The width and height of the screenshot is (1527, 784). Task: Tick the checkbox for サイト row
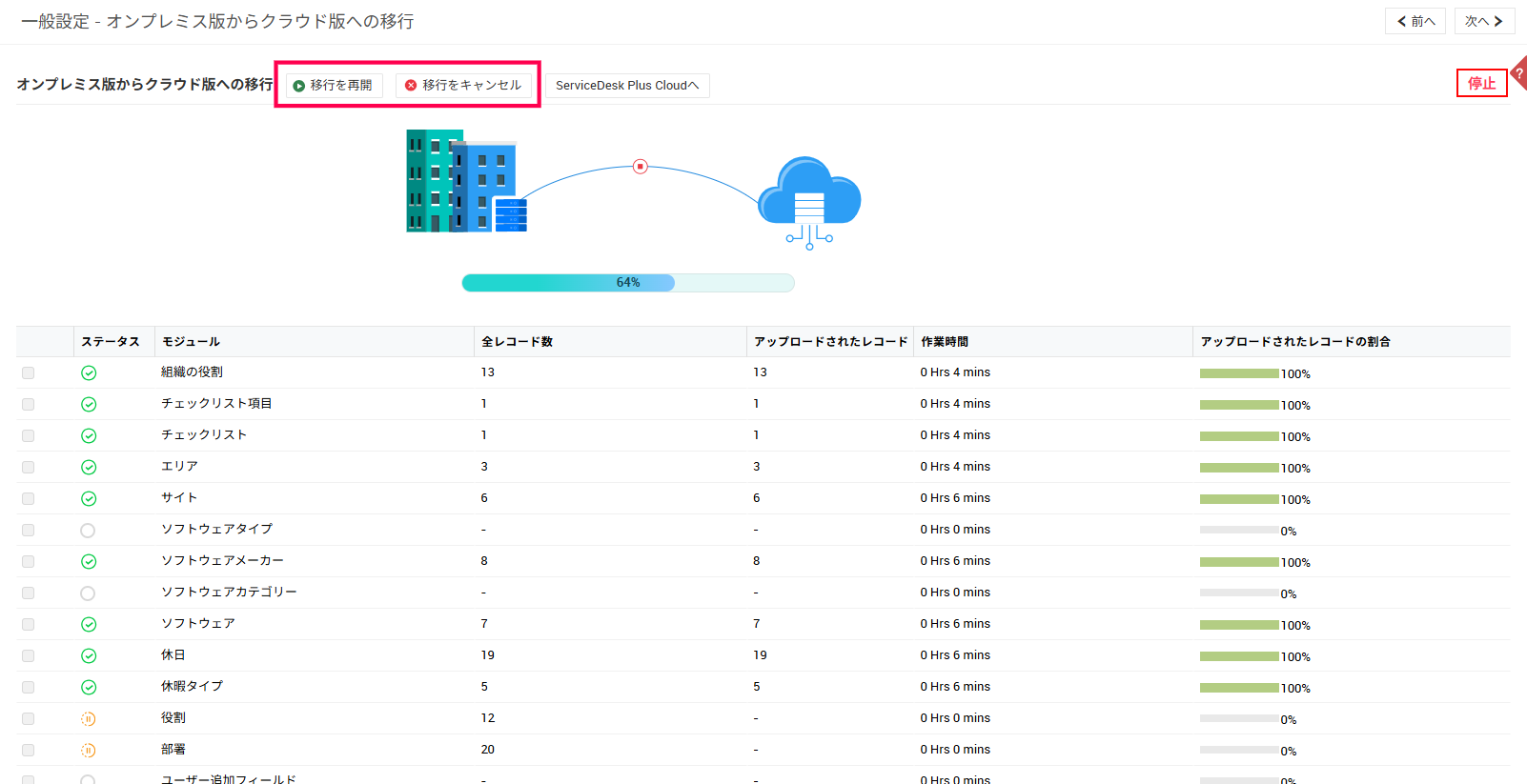(28, 499)
